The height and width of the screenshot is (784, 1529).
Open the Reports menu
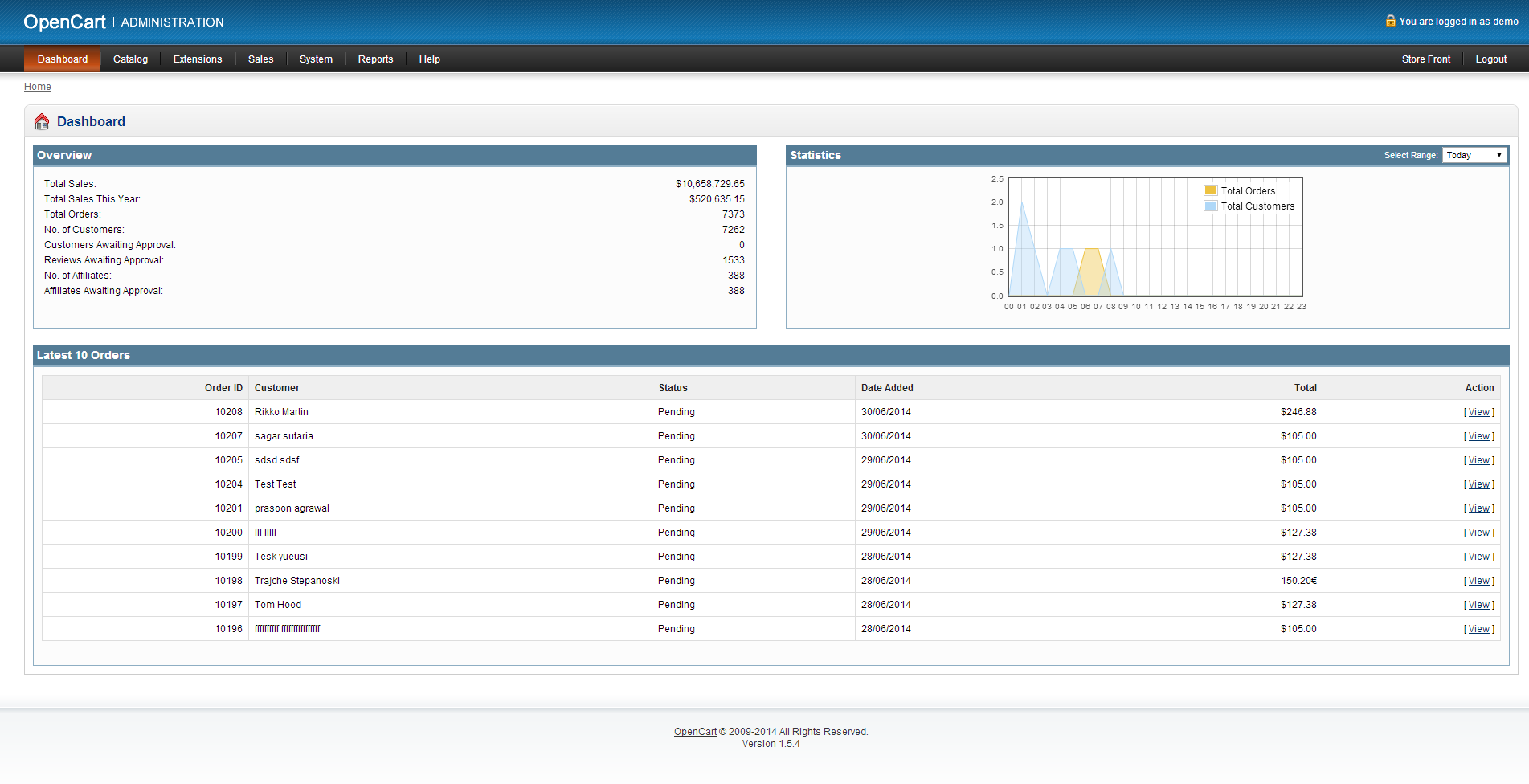pos(375,59)
